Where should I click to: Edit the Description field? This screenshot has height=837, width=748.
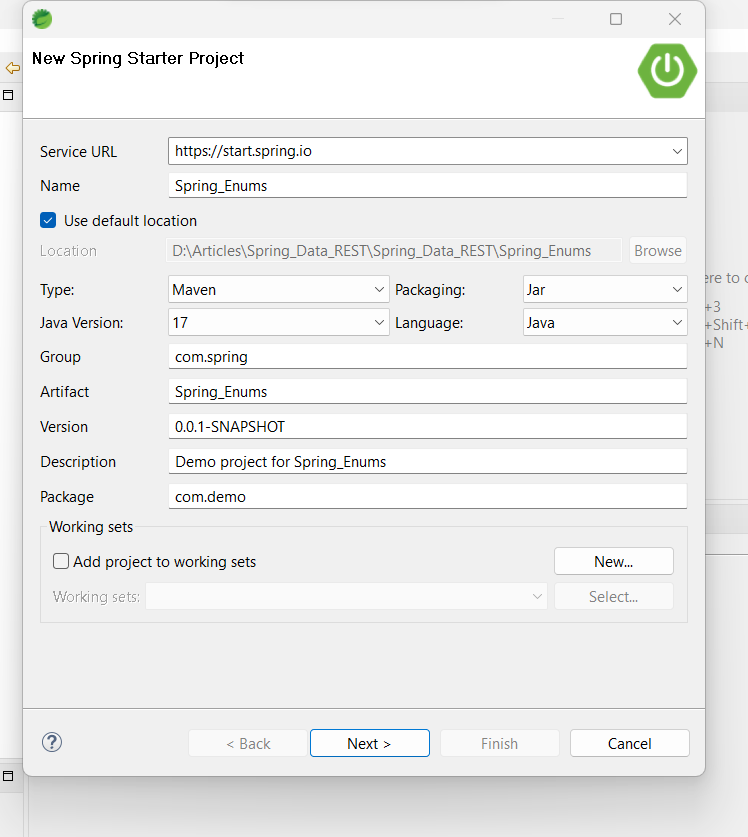click(x=428, y=462)
